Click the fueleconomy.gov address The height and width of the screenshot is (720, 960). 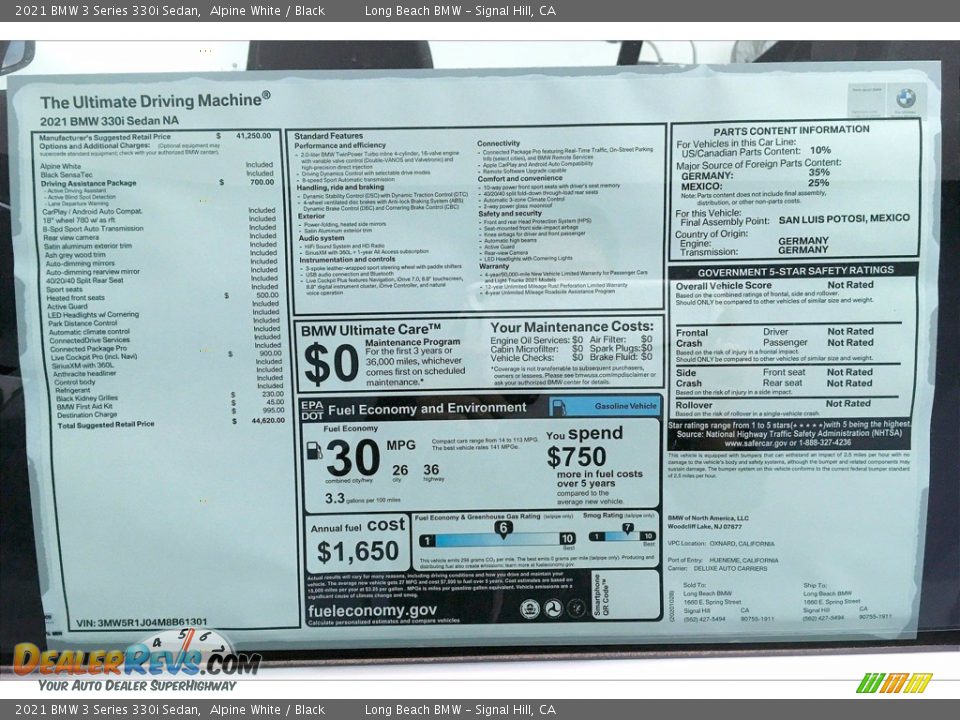[372, 610]
